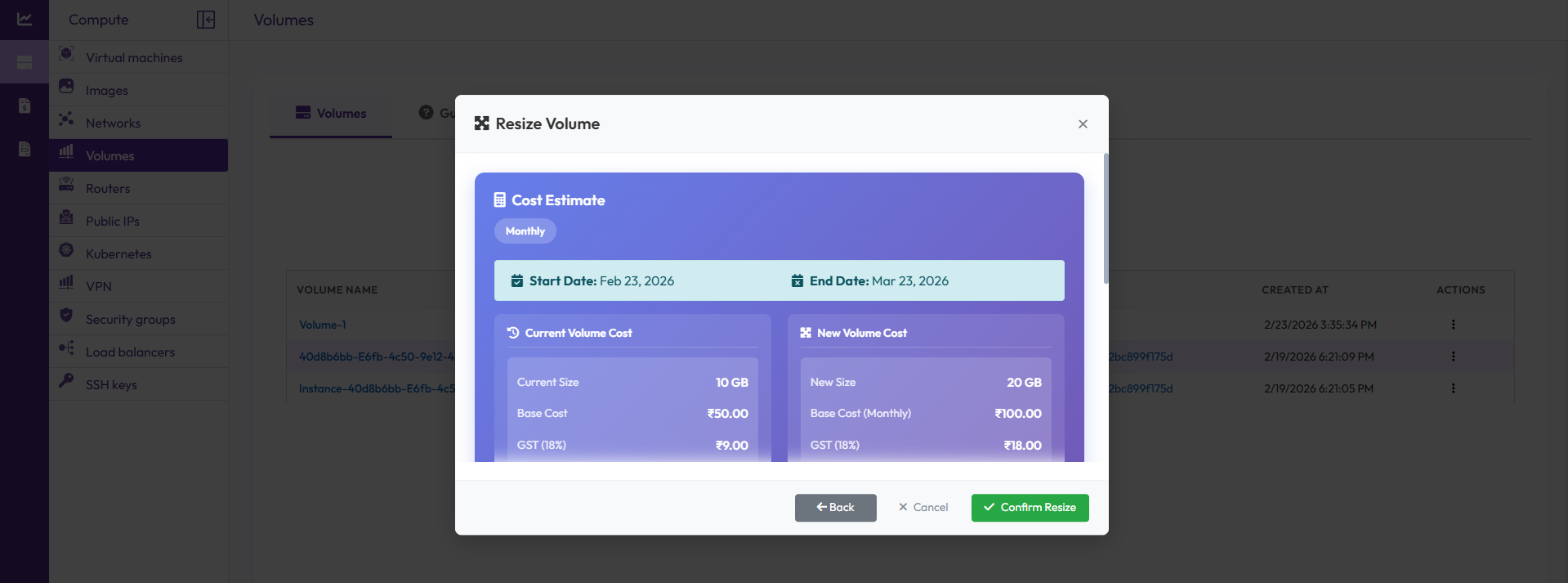Open the Volume-1 link
Image resolution: width=1568 pixels, height=583 pixels.
tap(323, 325)
